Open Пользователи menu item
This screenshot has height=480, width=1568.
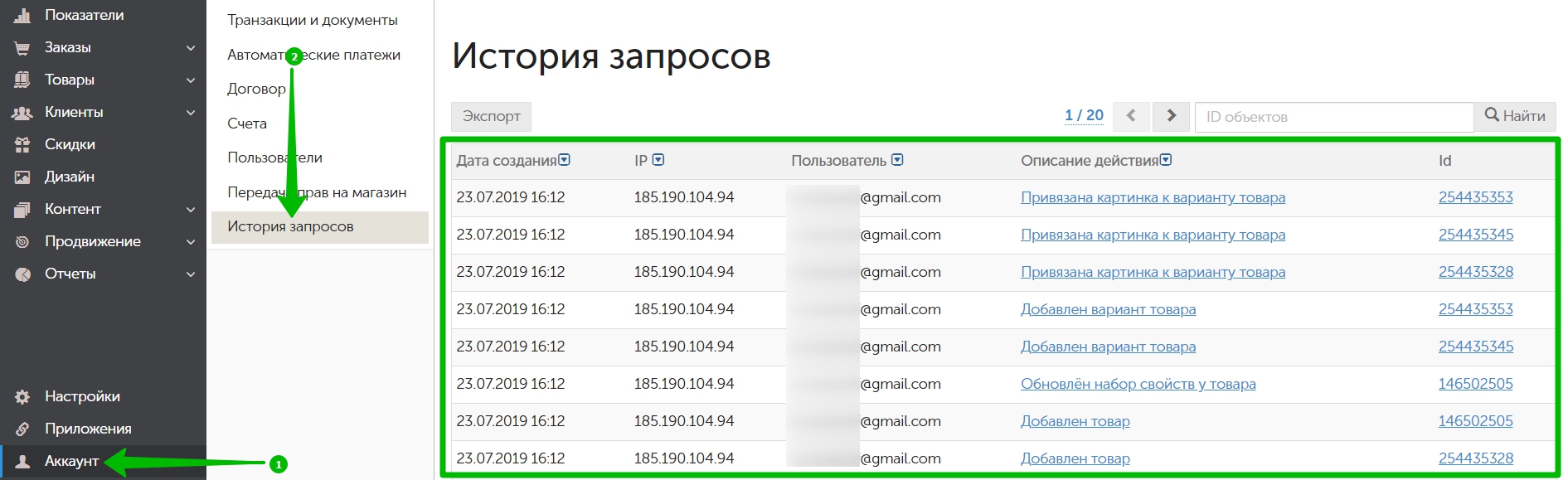click(274, 158)
